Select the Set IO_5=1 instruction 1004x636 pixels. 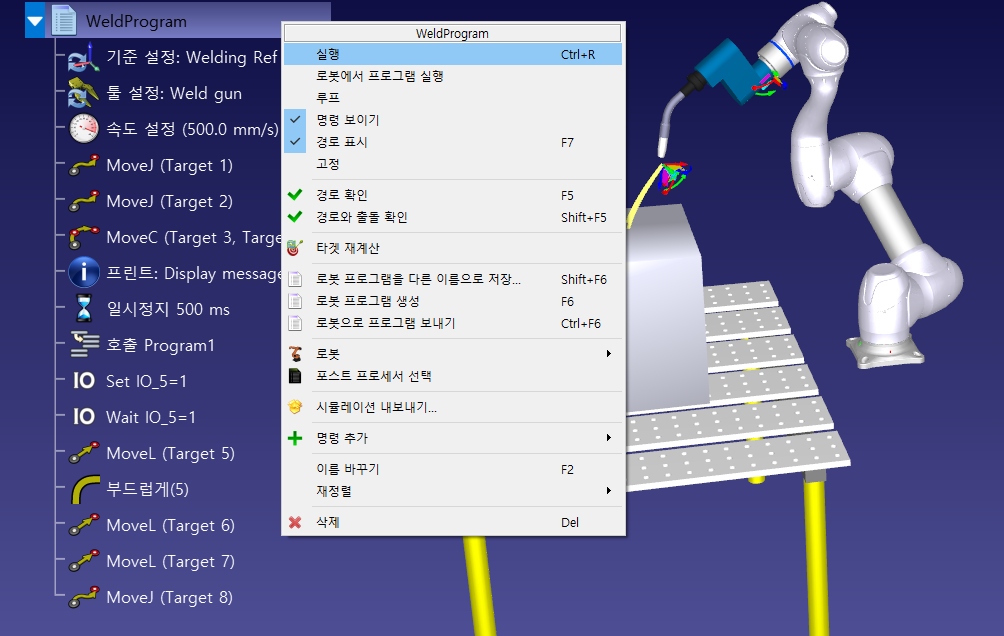click(x=146, y=381)
